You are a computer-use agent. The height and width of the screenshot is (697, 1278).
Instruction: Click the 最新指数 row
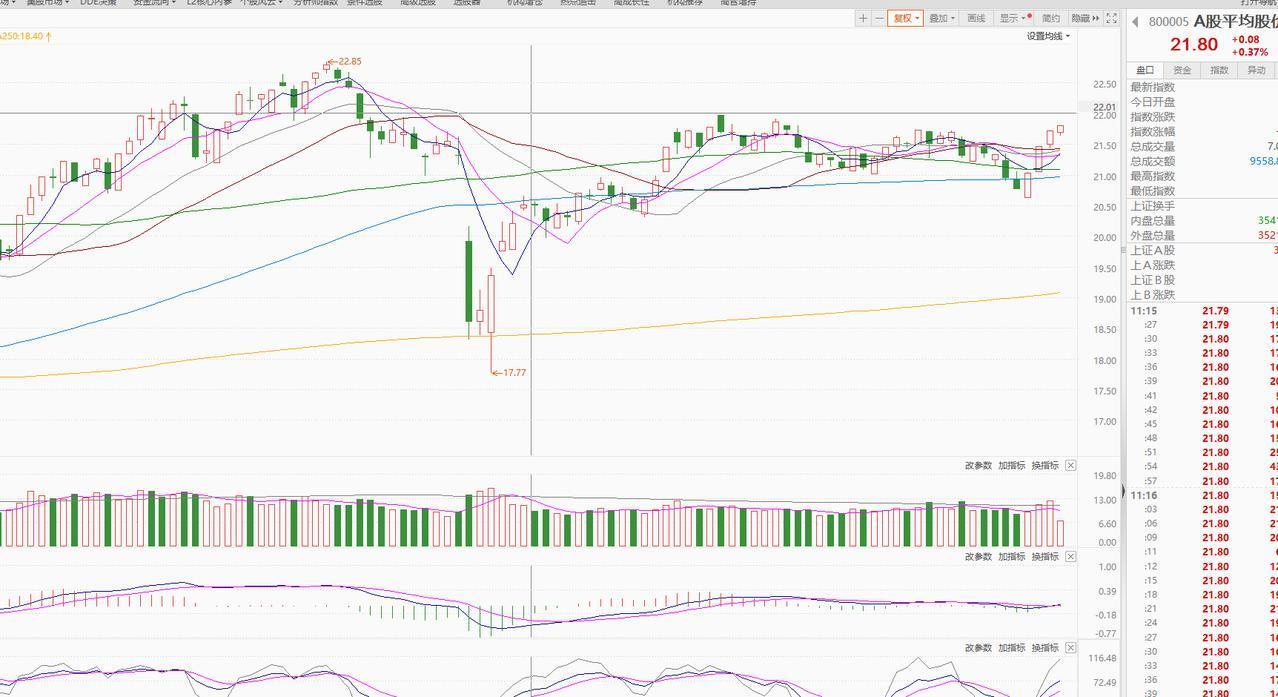[x=1203, y=87]
